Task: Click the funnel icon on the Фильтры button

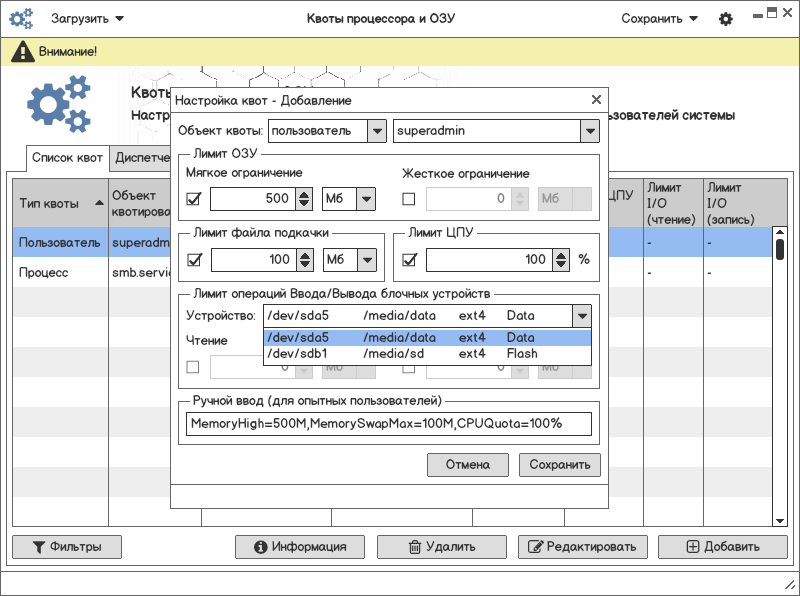Action: point(39,547)
